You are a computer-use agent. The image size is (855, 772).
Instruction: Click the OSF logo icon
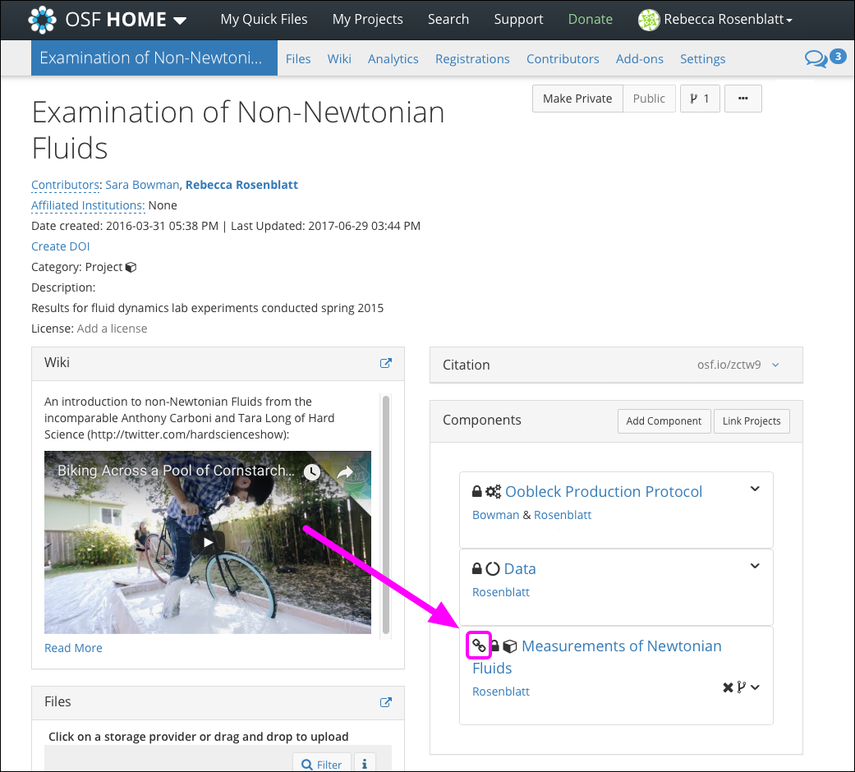[x=42, y=20]
